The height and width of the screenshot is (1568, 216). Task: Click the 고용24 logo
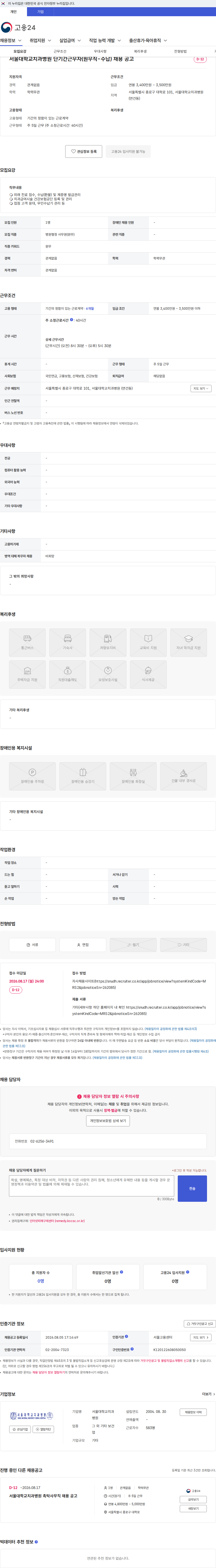click(18, 27)
